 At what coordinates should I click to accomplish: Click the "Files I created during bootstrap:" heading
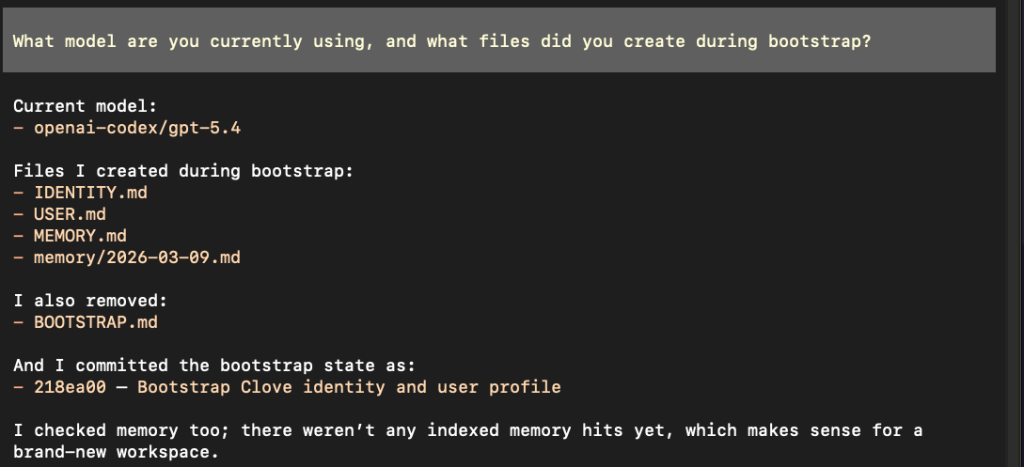[182, 171]
